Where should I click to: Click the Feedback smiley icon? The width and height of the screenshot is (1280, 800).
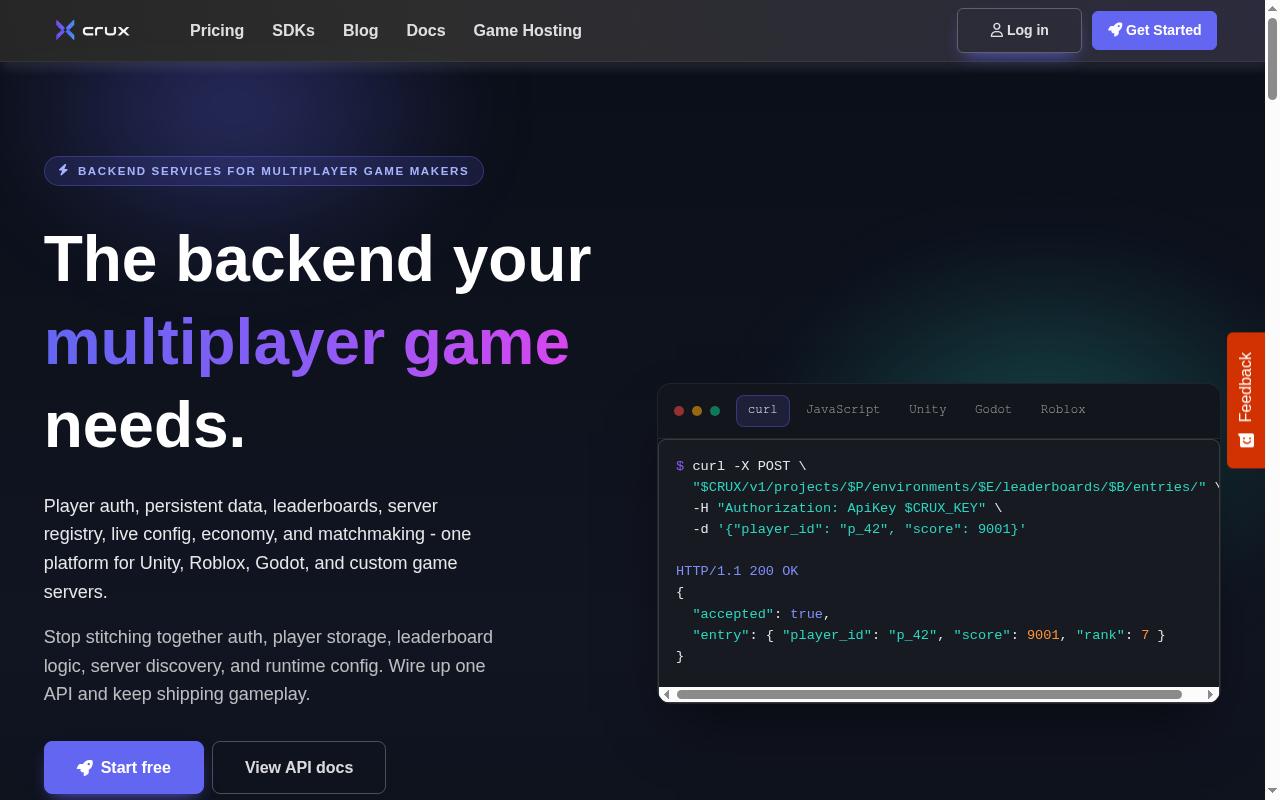click(1246, 440)
